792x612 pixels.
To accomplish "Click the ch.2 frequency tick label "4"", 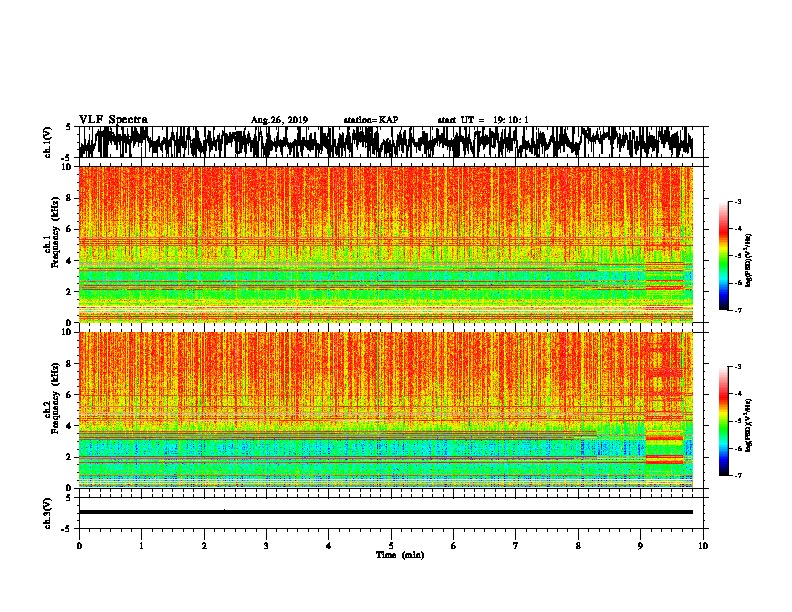I will click(70, 426).
